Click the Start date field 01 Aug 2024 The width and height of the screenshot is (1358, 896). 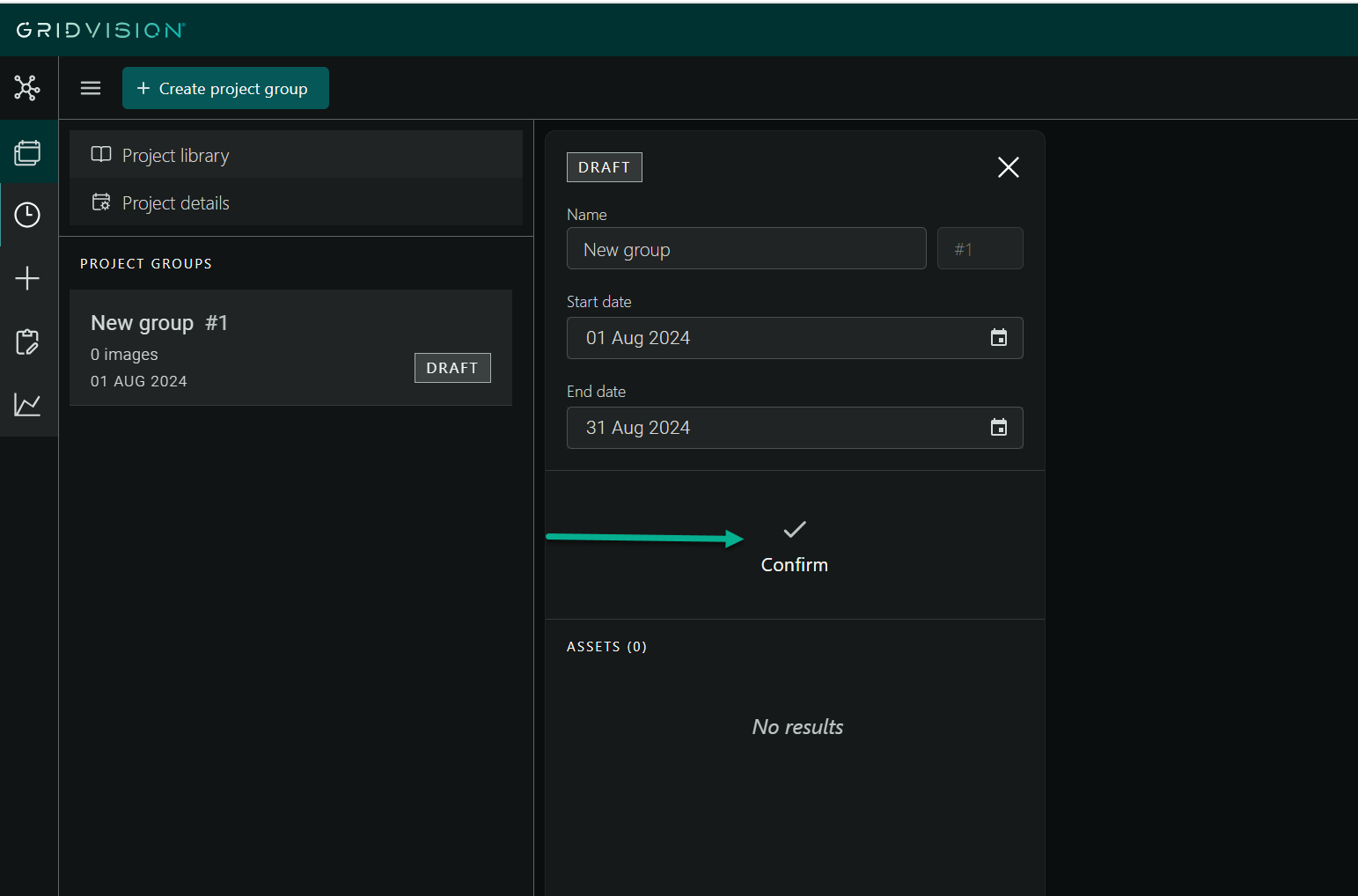(x=774, y=338)
